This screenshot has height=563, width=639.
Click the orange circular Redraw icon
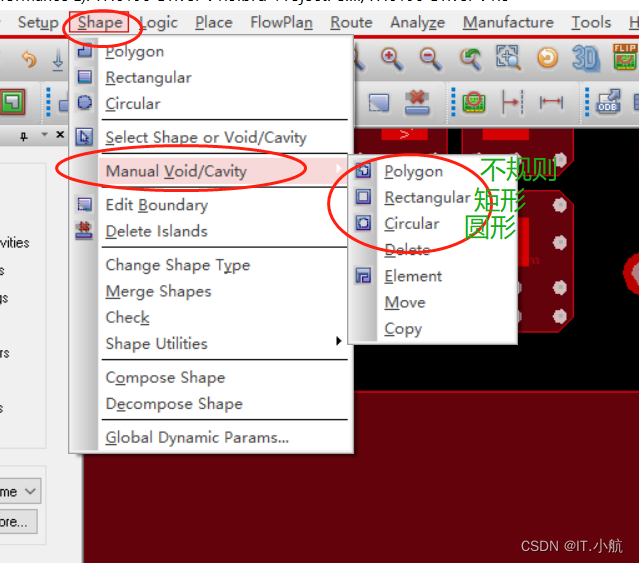[548, 57]
